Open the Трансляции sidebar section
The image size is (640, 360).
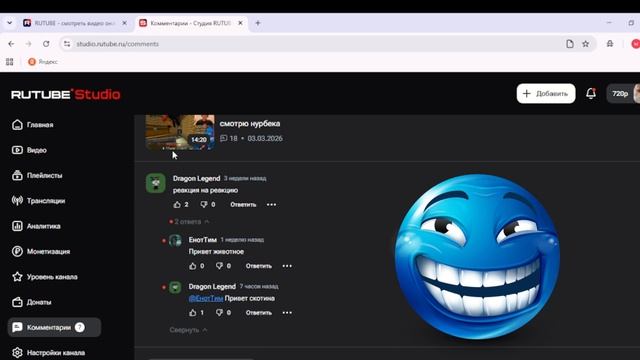(x=38, y=200)
